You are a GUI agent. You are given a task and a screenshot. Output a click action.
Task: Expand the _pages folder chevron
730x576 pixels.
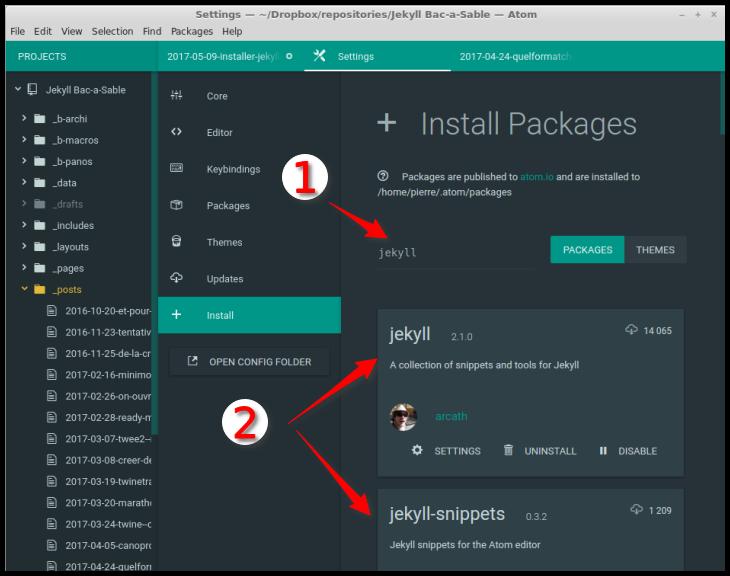24,267
